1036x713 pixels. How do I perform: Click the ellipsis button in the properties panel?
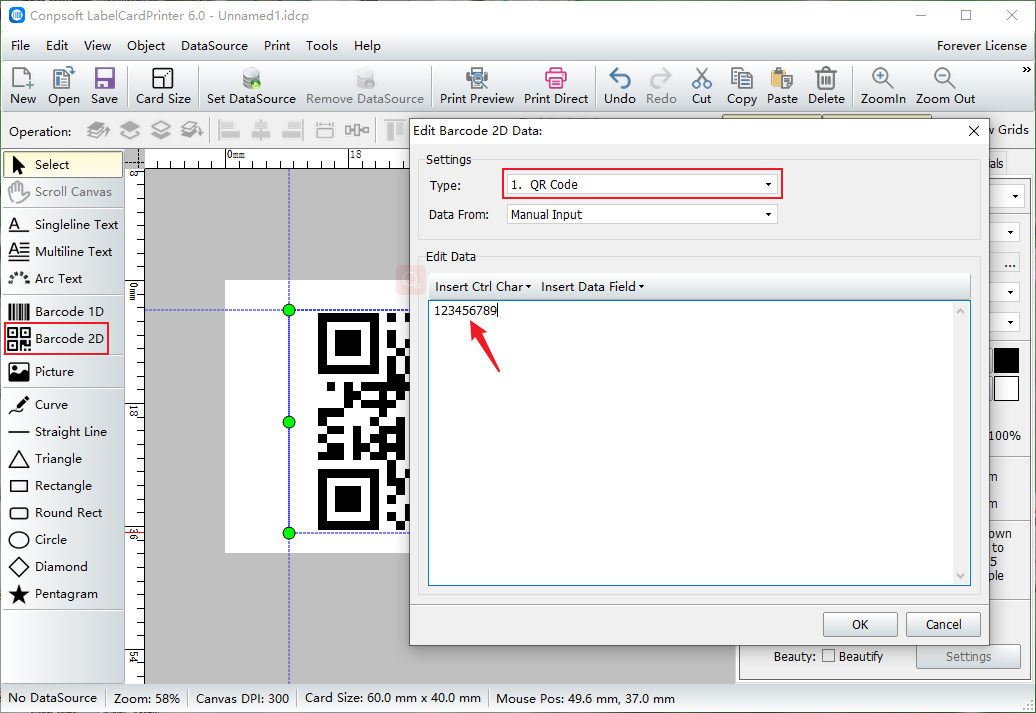[x=1010, y=264]
